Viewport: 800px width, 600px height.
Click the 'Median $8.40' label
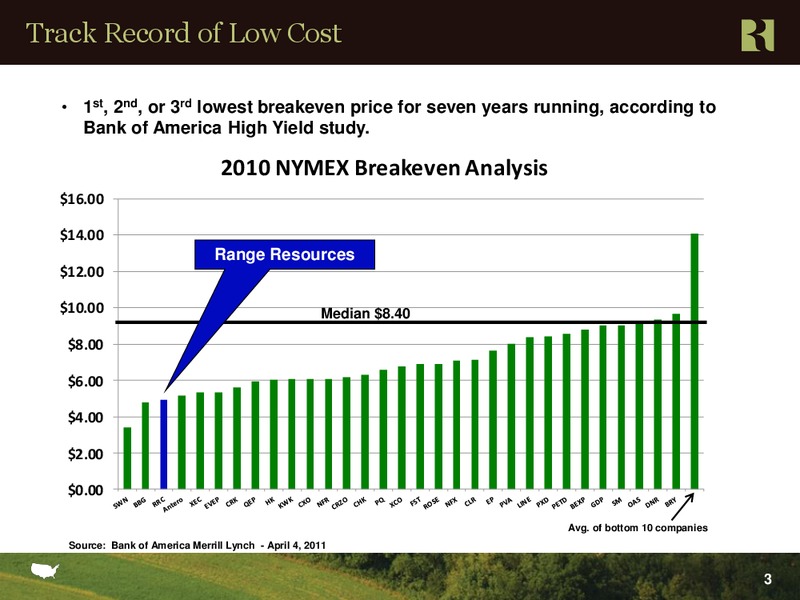click(x=365, y=313)
